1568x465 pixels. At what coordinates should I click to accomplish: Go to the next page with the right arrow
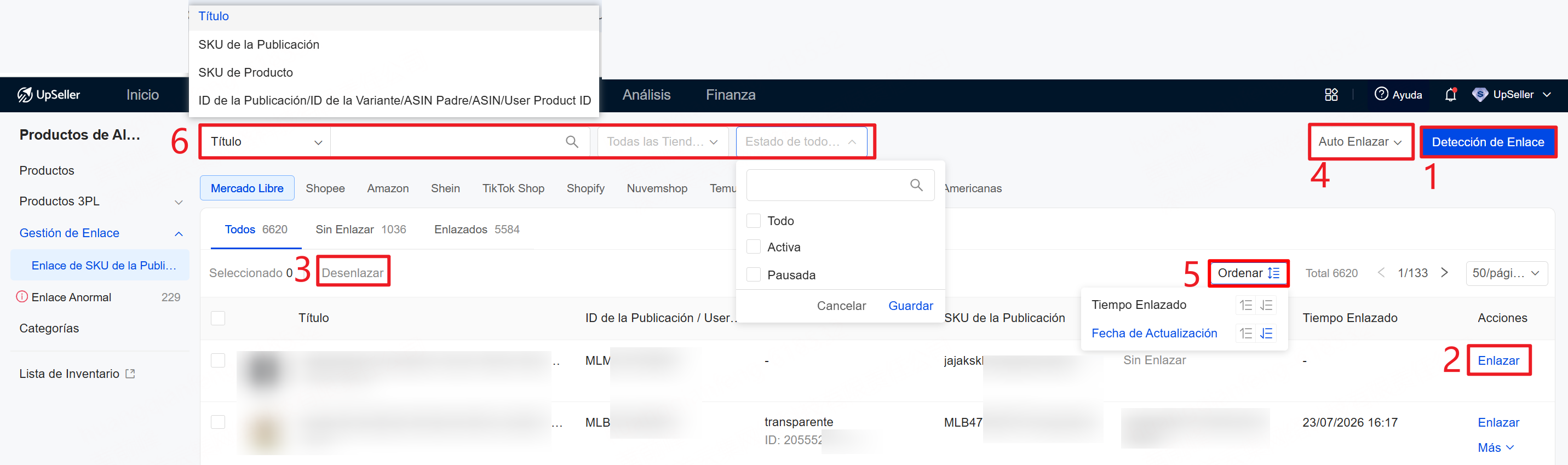(1444, 273)
